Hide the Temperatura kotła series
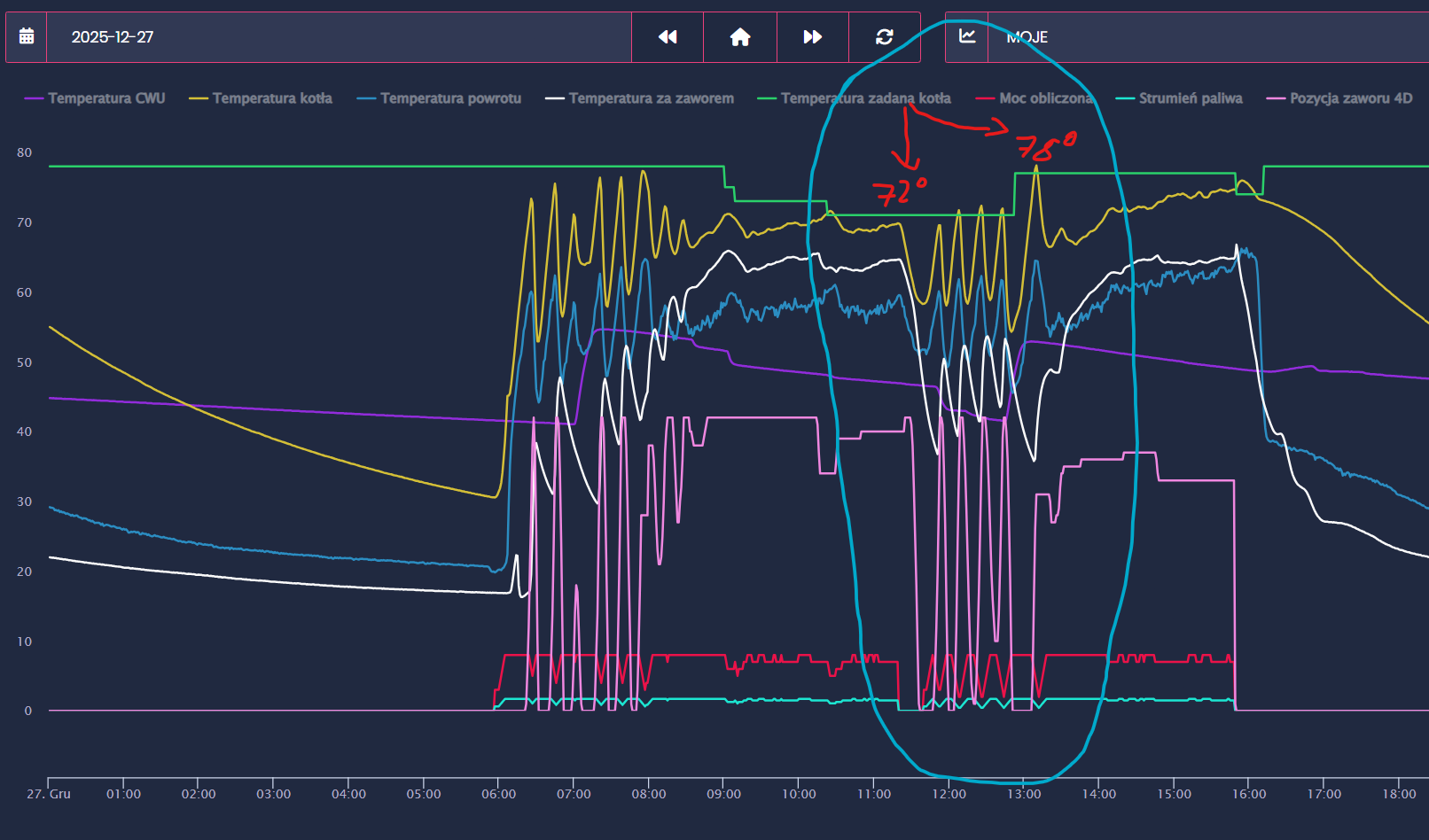Screen dimensions: 1429x840 click(272, 98)
